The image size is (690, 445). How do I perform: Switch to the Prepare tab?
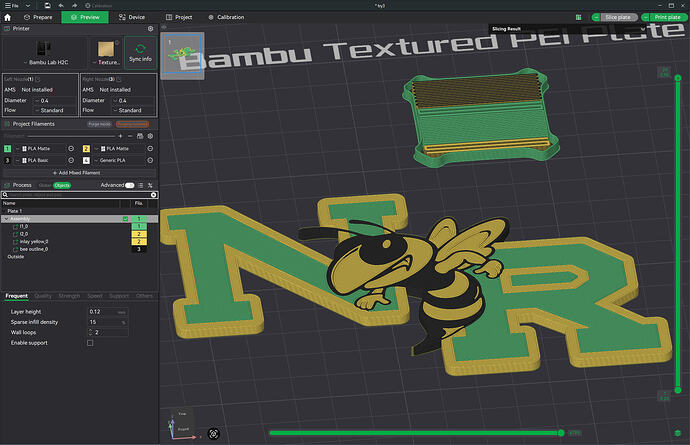[x=38, y=17]
